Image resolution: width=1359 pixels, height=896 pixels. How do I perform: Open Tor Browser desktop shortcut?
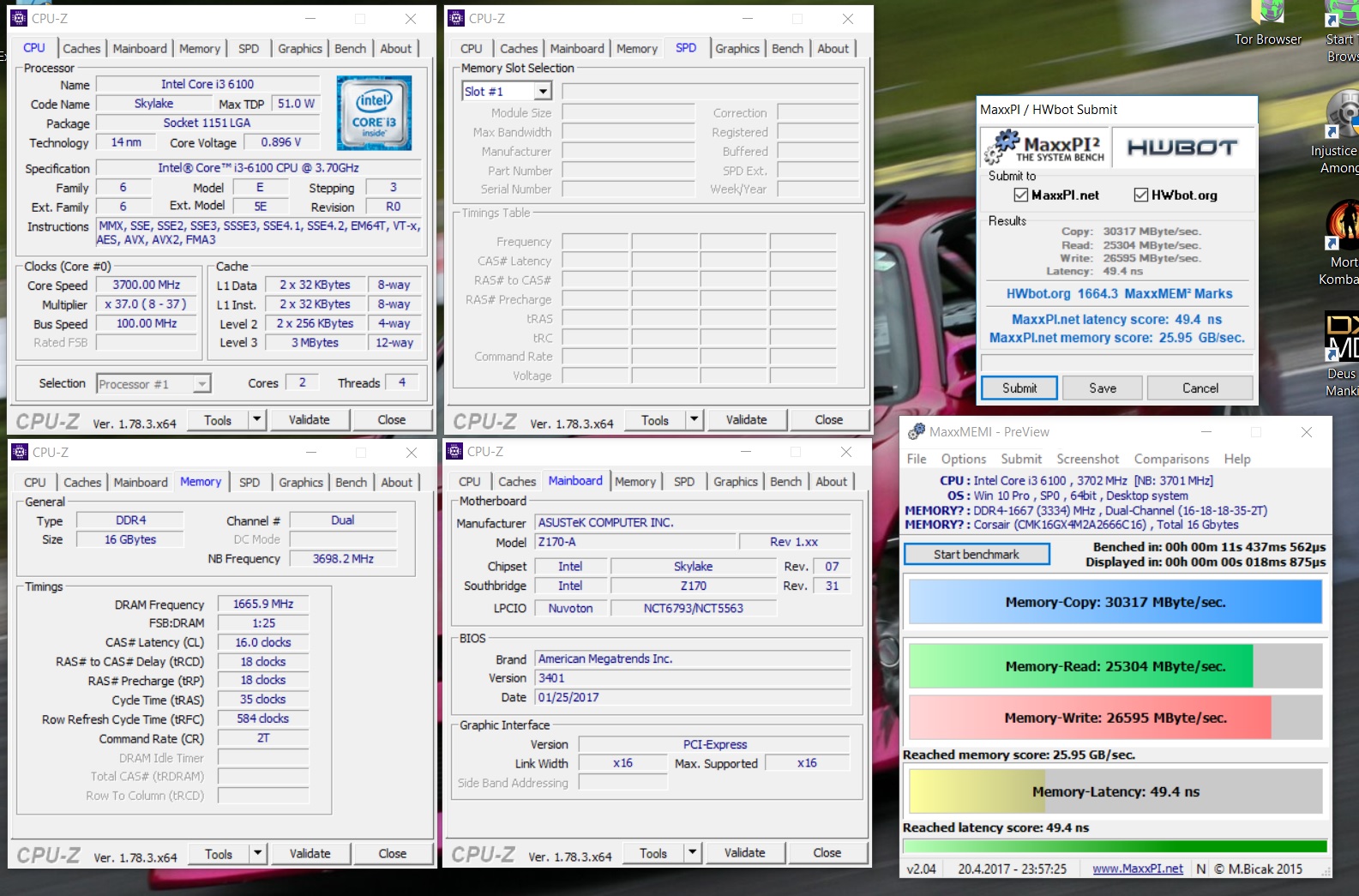[1267, 23]
